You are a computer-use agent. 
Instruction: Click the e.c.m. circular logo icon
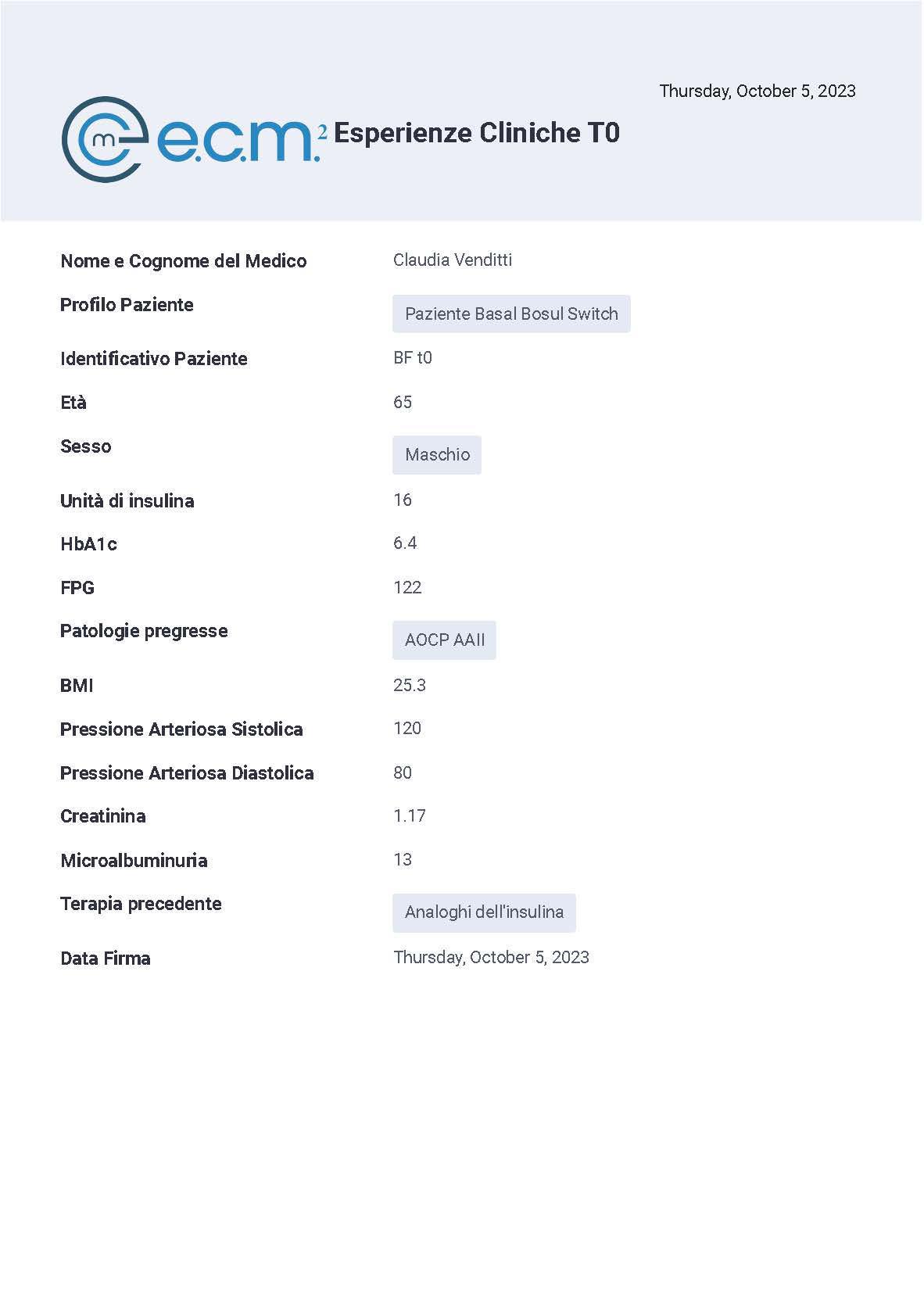coord(104,139)
